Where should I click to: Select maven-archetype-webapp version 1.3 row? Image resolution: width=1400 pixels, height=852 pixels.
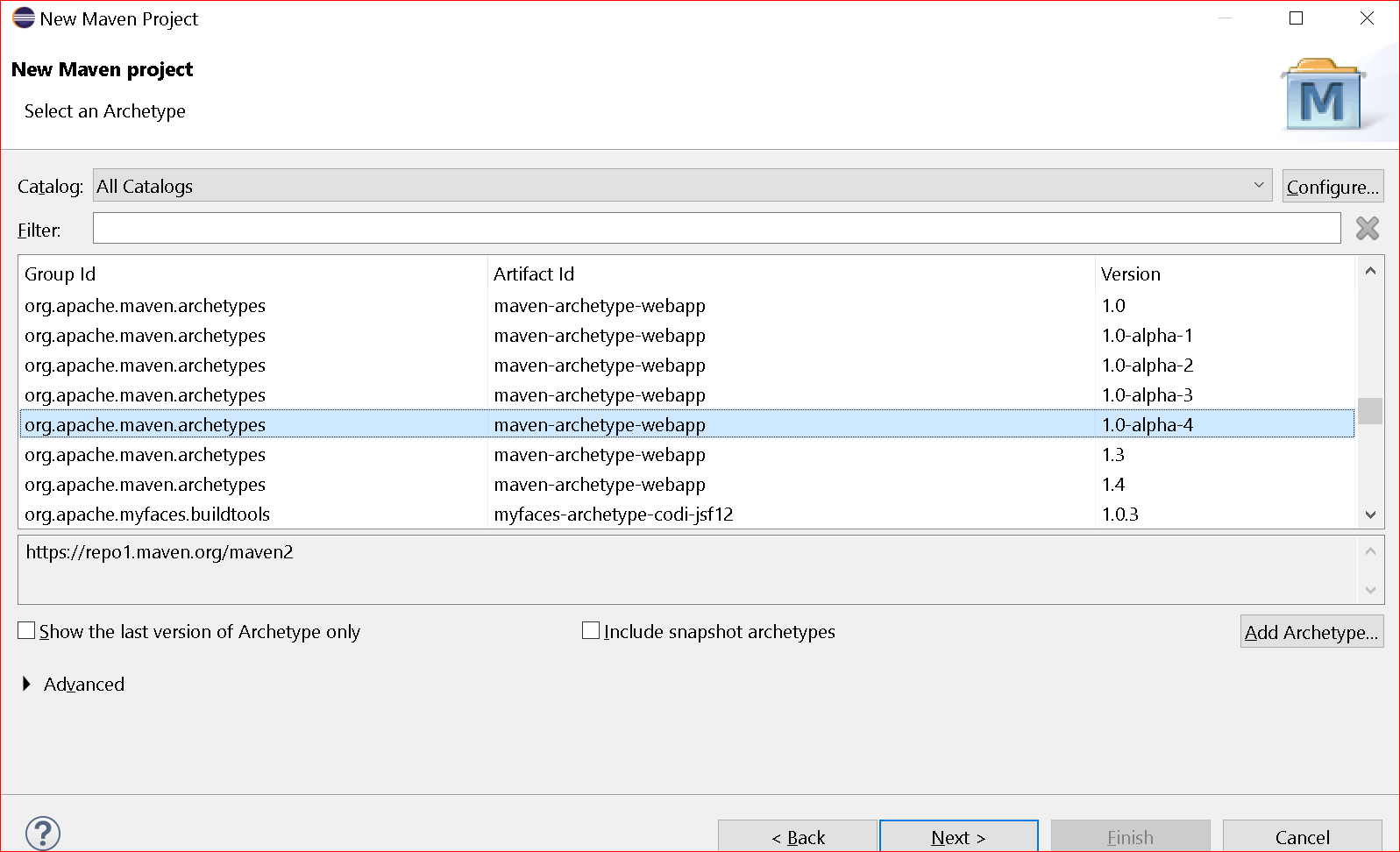(x=686, y=454)
